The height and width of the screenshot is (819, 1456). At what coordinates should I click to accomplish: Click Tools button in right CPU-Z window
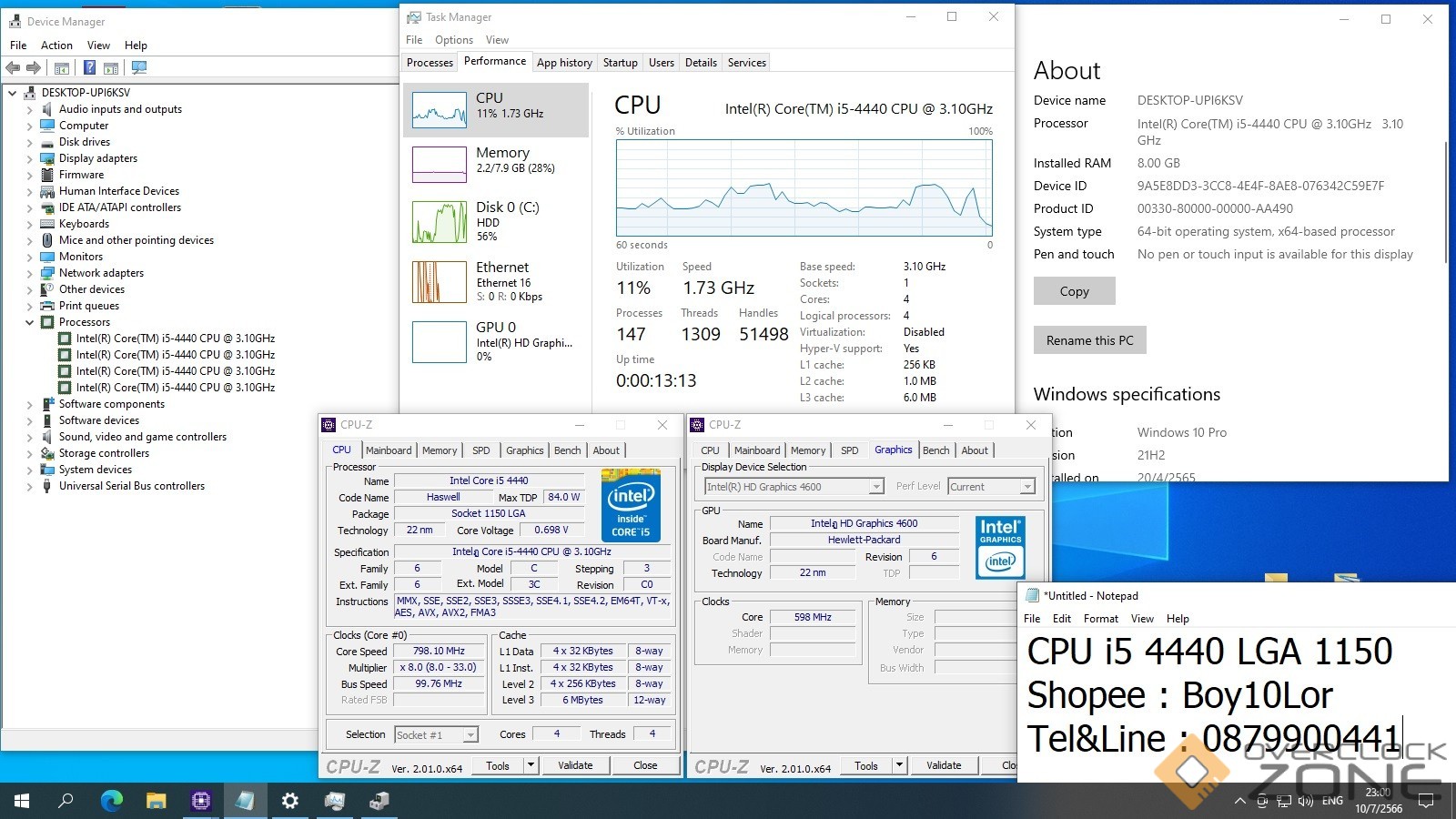[x=866, y=765]
